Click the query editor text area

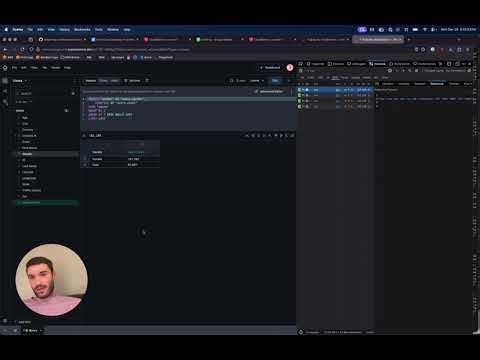[188, 113]
